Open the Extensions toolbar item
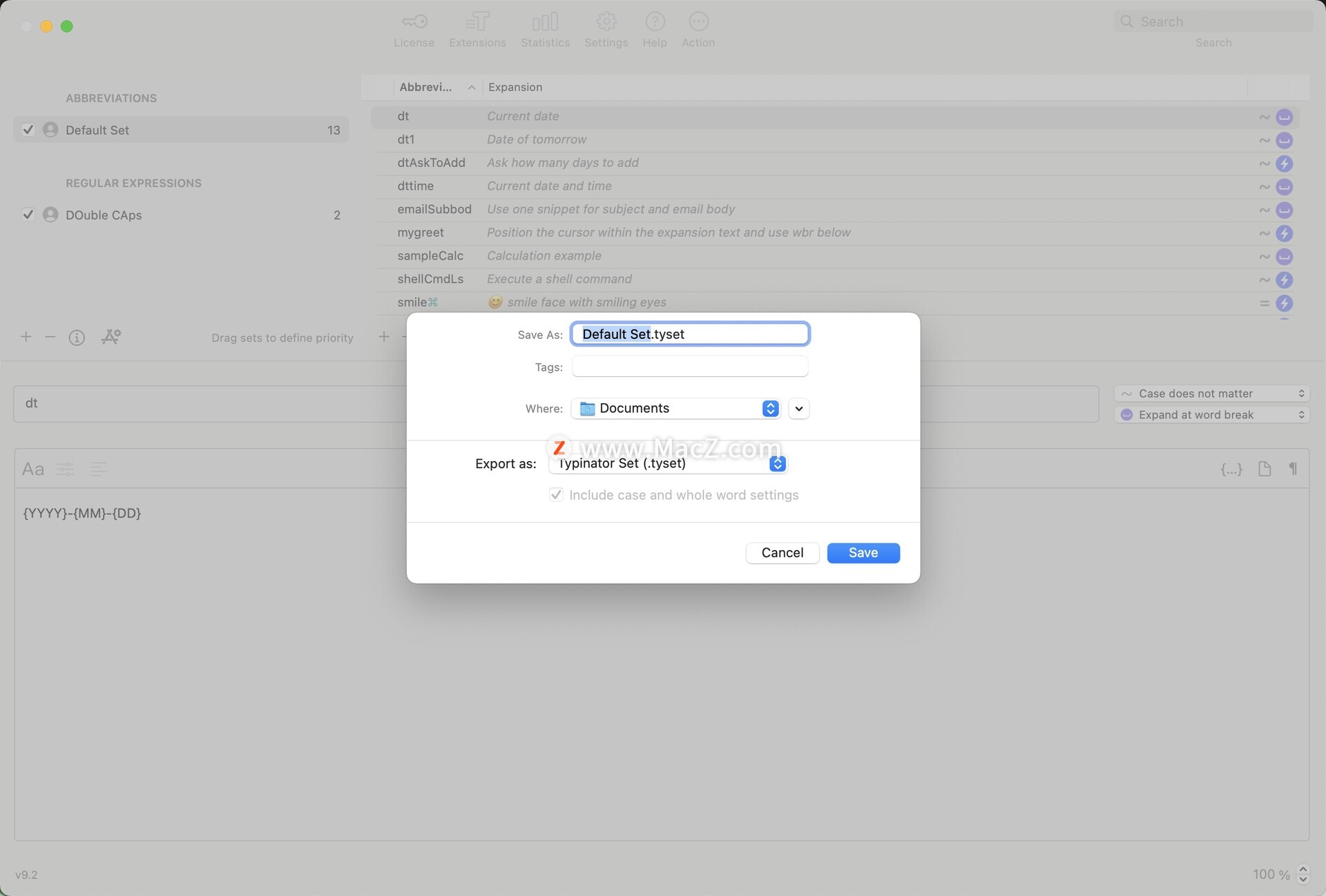 (477, 30)
